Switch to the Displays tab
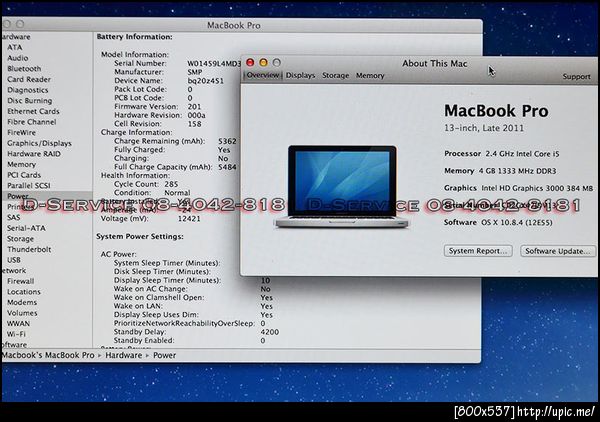Screen dimensions: 600x422 tap(300, 75)
